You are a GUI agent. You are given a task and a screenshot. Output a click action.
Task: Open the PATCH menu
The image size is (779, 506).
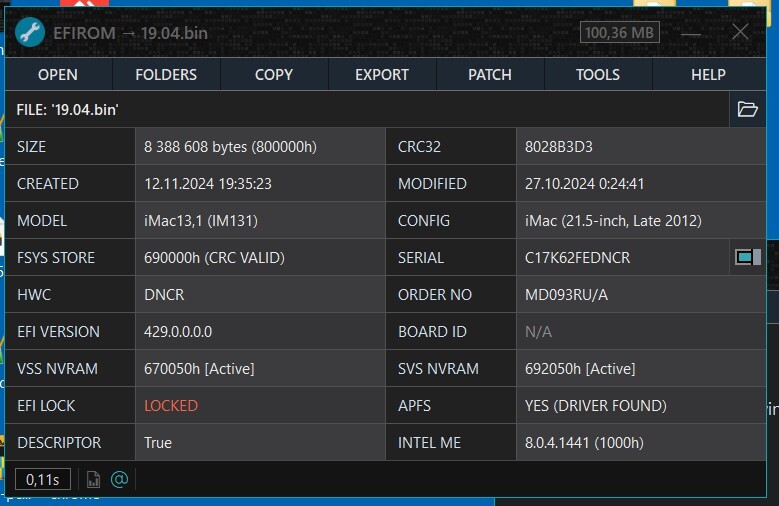tap(490, 75)
